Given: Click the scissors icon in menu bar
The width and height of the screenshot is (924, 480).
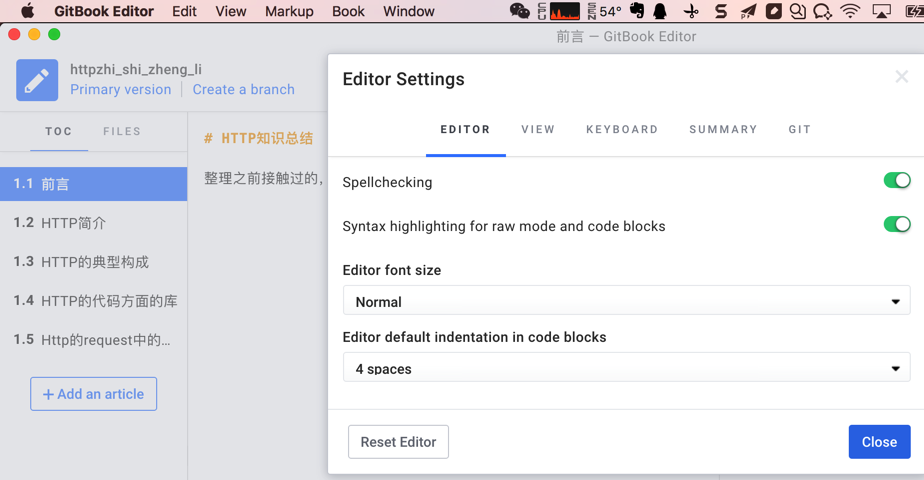Looking at the screenshot, I should [x=691, y=11].
